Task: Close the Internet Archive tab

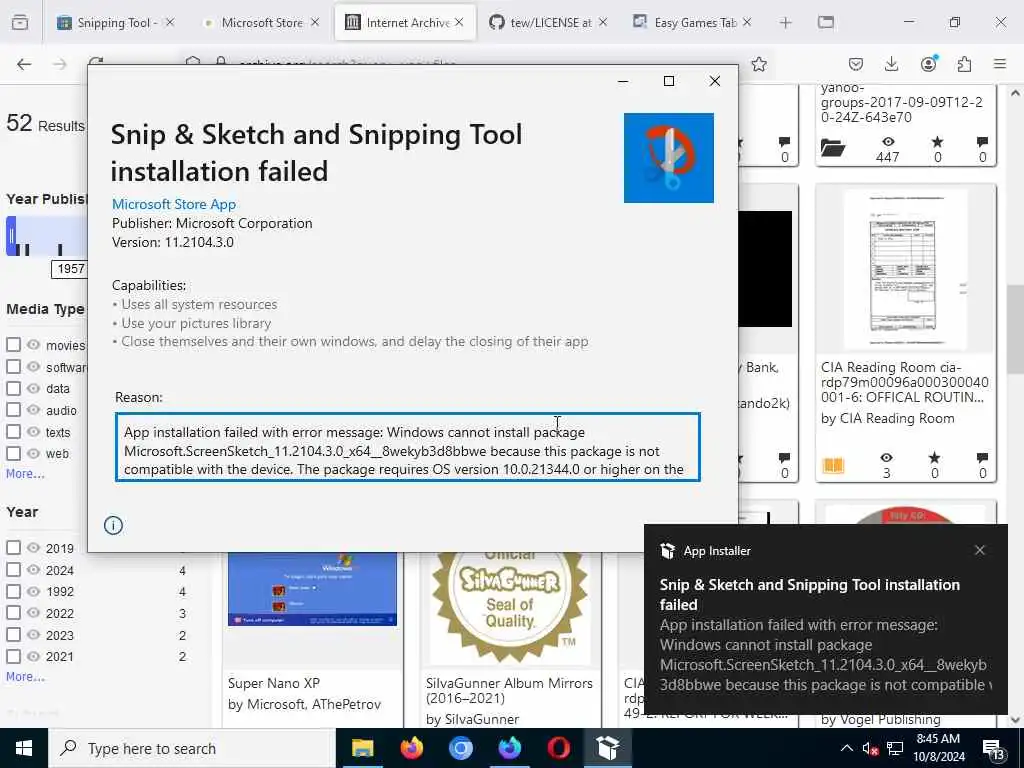Action: pos(459,22)
